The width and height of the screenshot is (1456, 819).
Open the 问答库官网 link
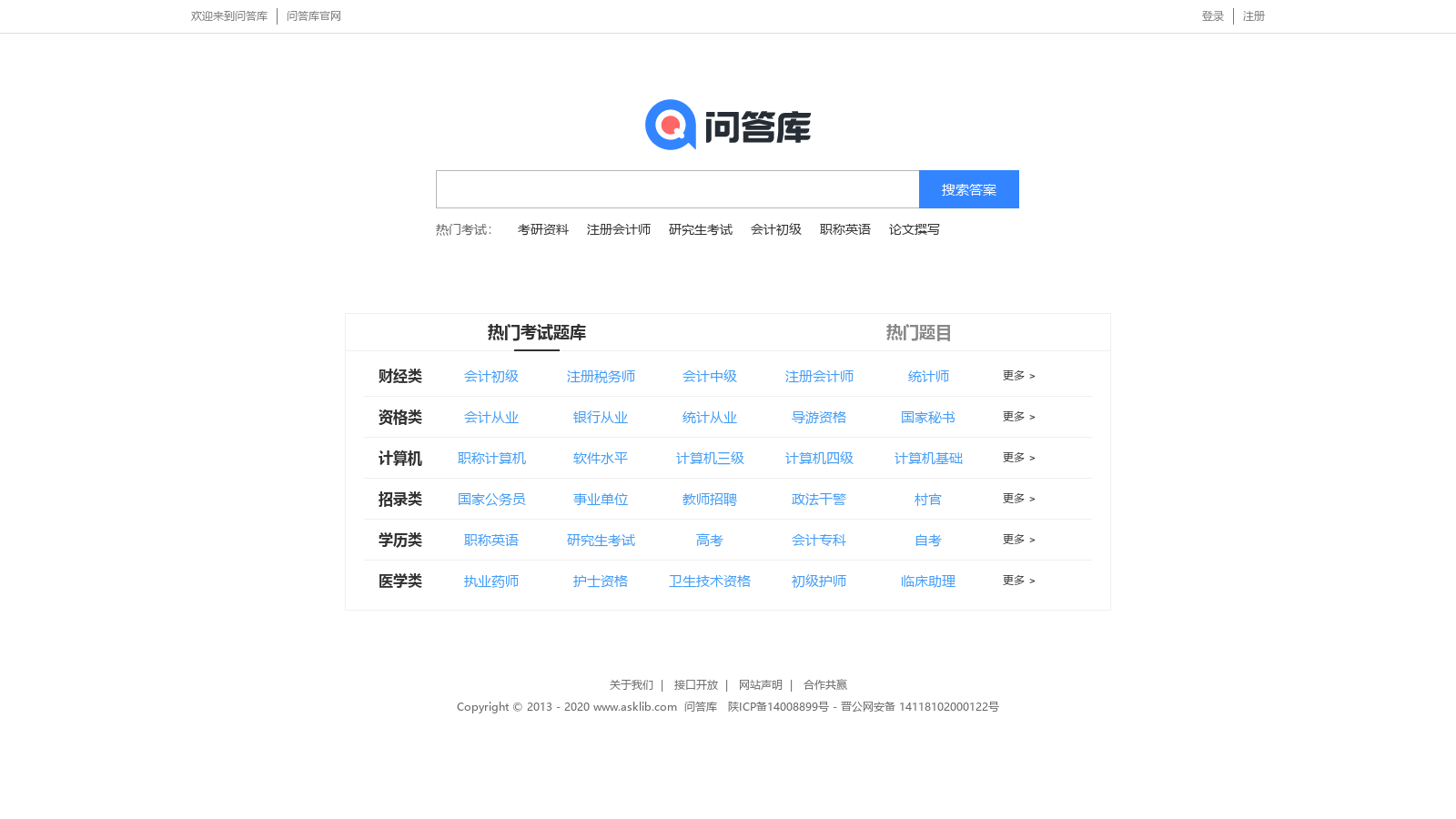pyautogui.click(x=314, y=16)
